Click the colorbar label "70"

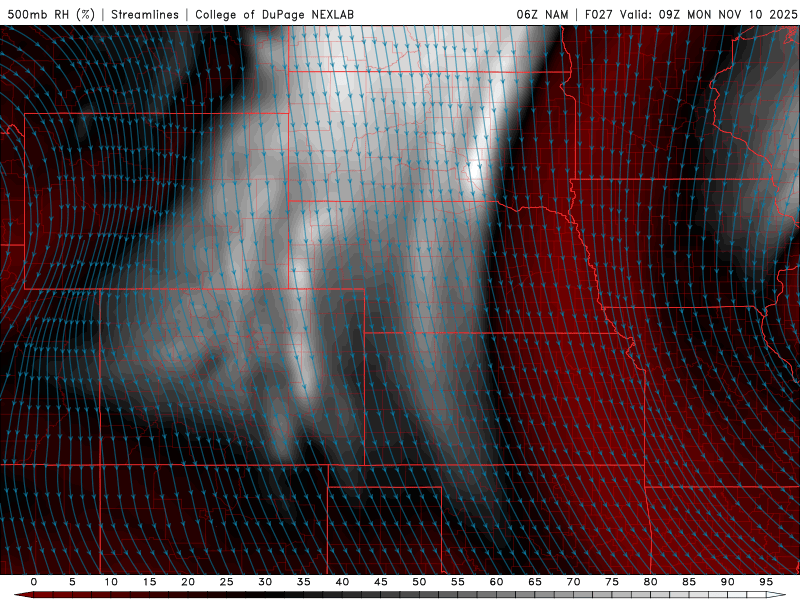[x=573, y=582]
